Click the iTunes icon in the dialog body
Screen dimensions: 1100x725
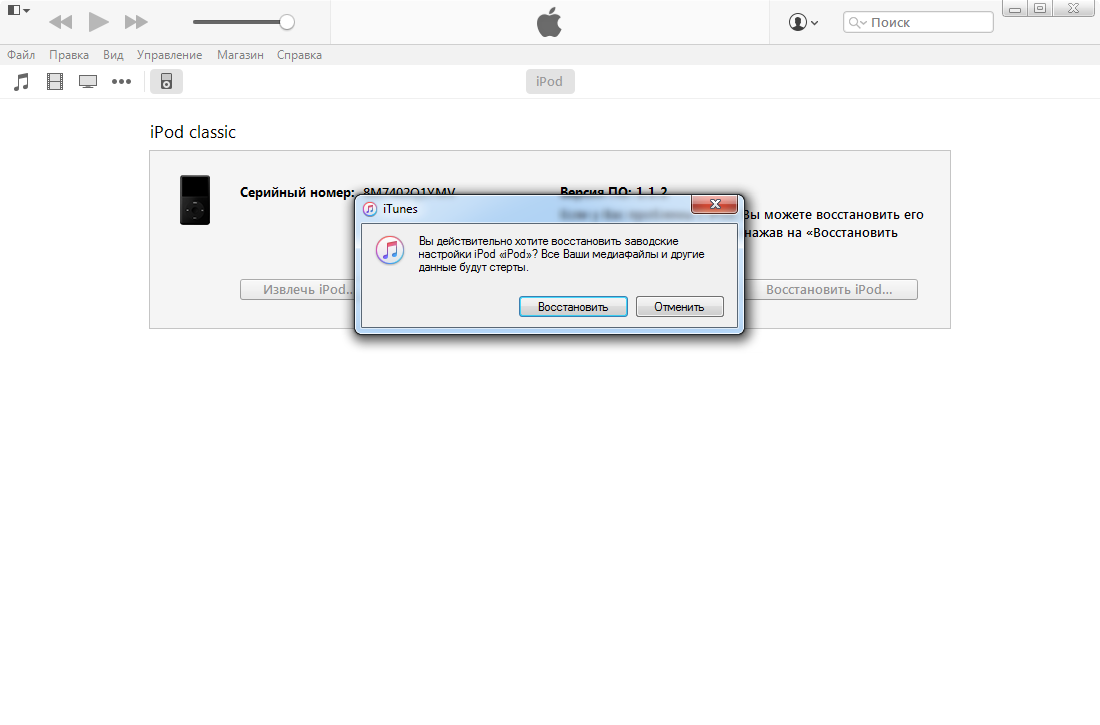coord(389,250)
